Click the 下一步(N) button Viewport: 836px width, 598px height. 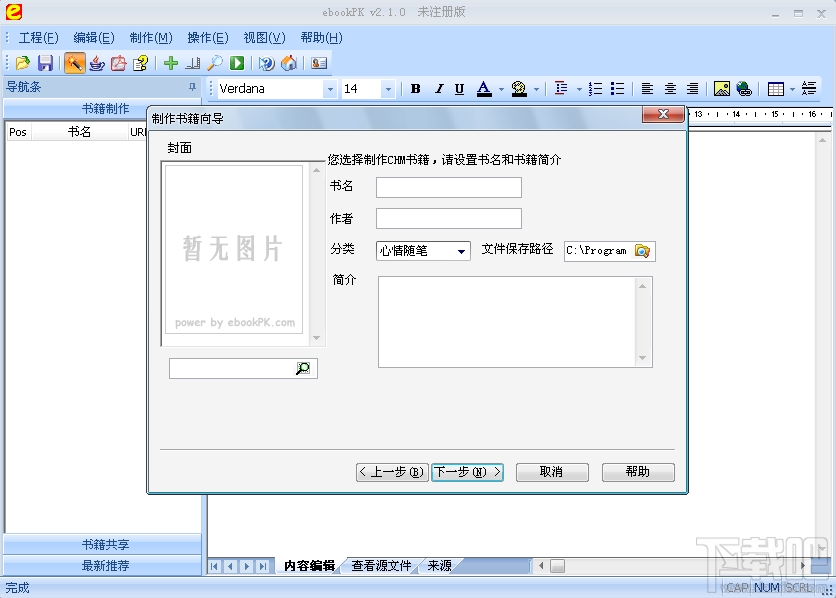coord(466,472)
